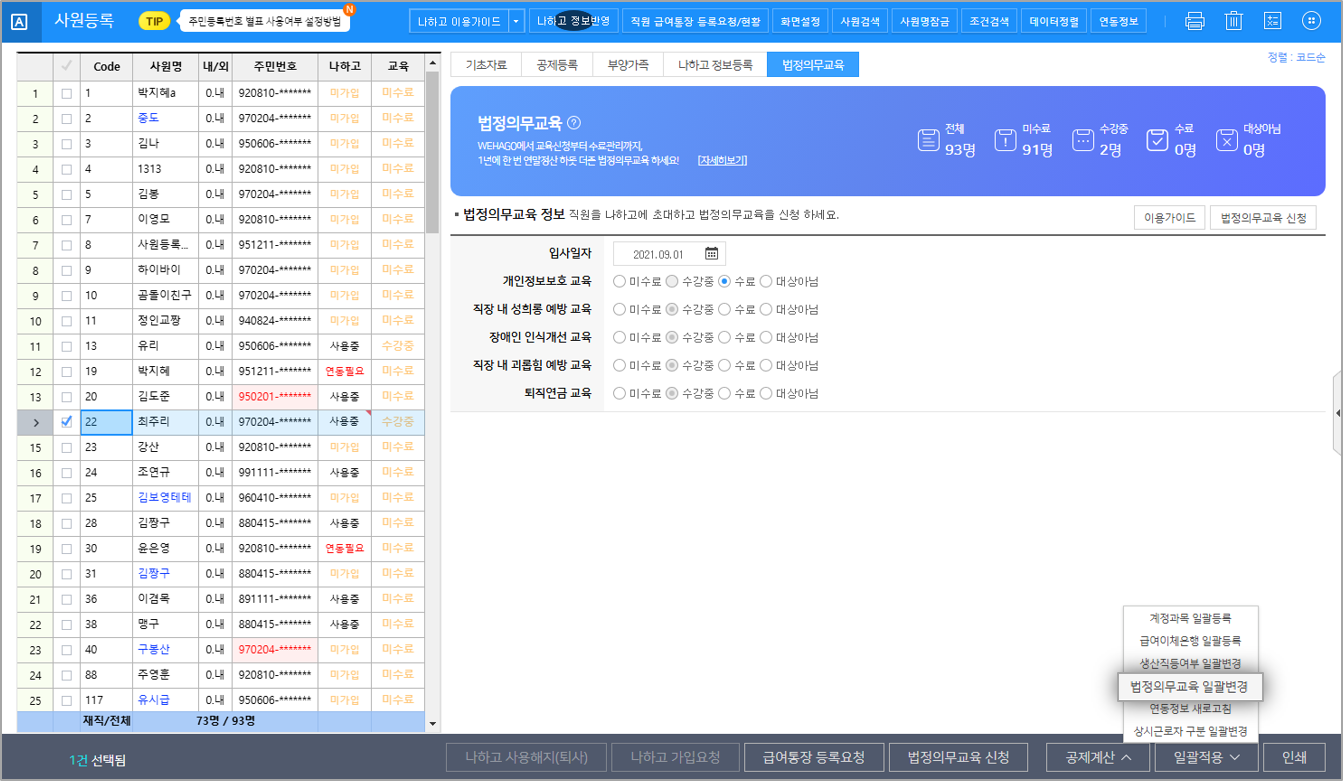
Task: Click the trash delete icon
Action: pos(1234,21)
